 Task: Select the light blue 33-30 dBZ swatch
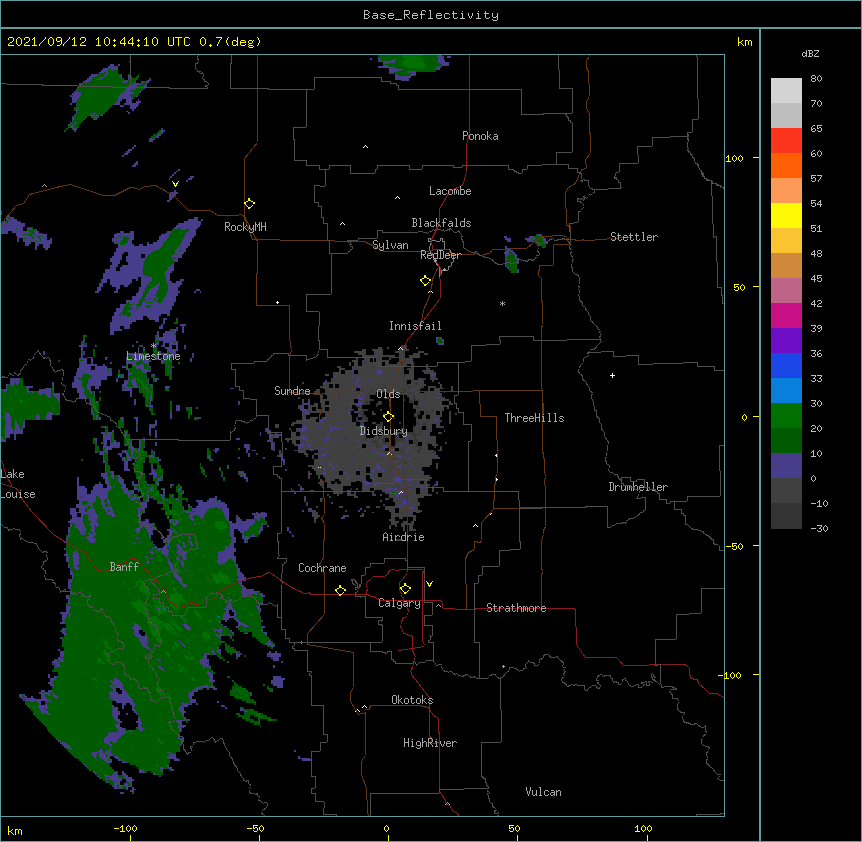[x=786, y=390]
